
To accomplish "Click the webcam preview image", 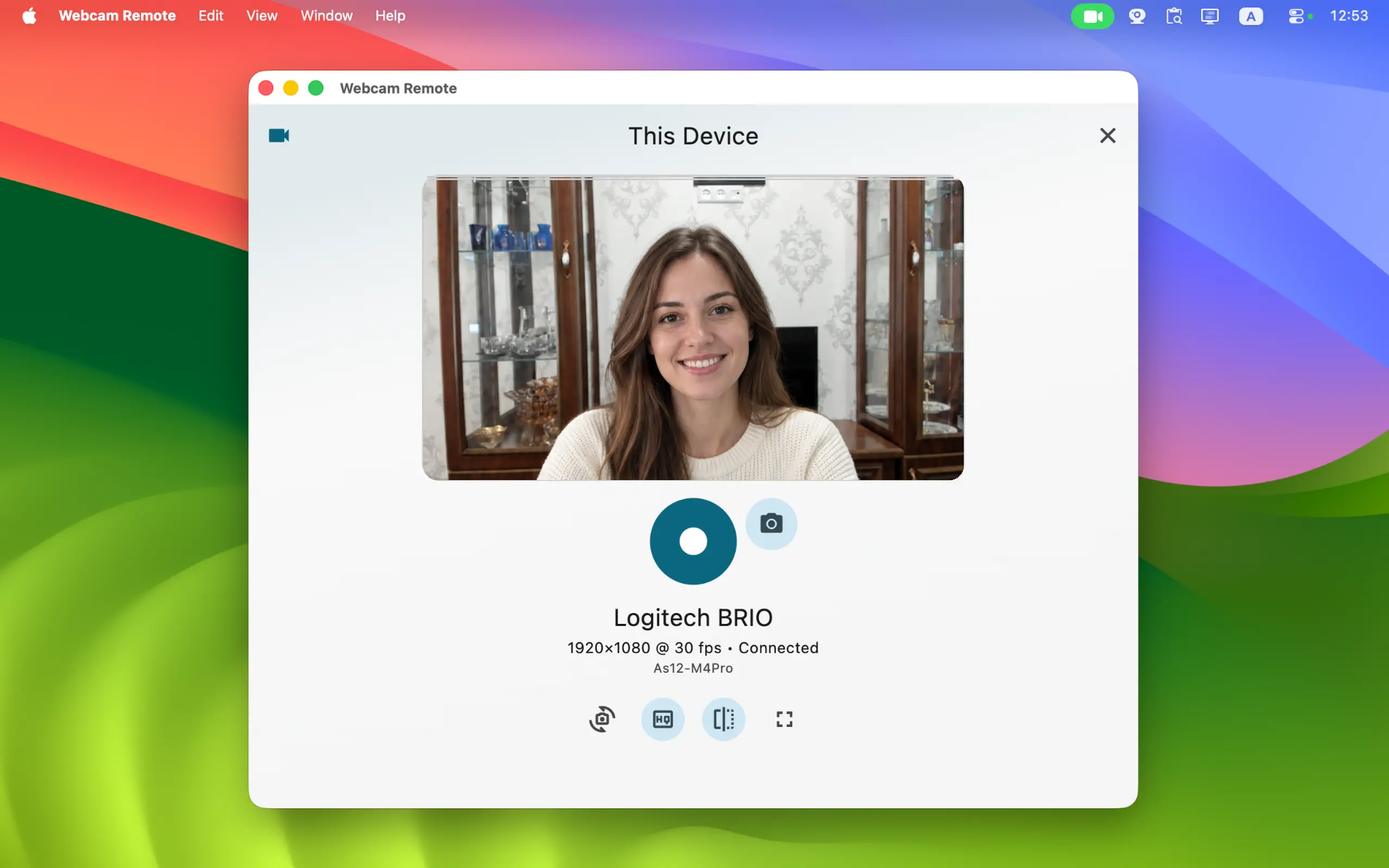I will [x=693, y=328].
